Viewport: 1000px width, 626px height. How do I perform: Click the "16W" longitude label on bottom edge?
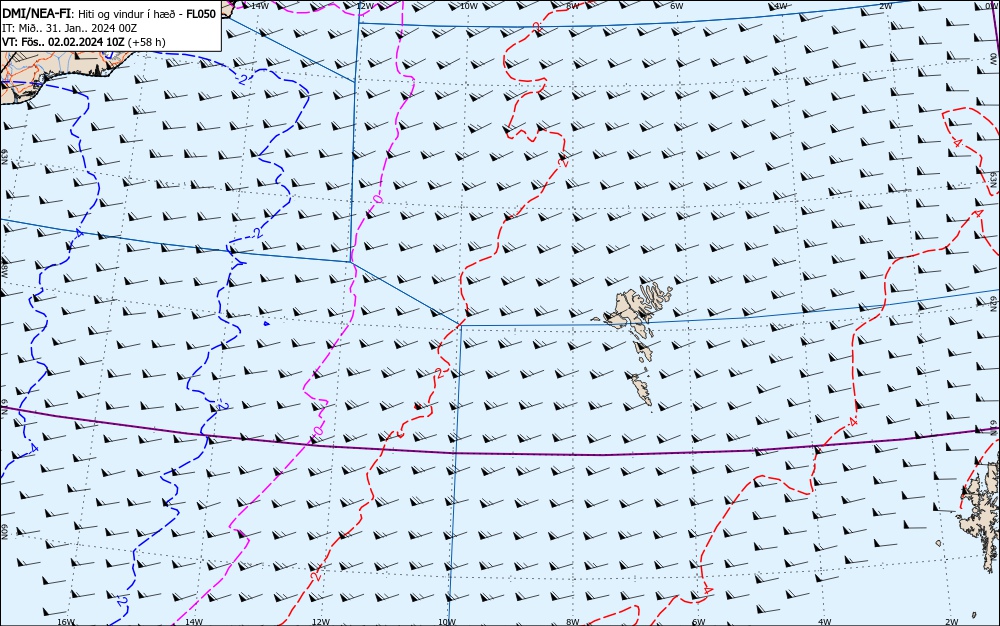tap(66, 622)
